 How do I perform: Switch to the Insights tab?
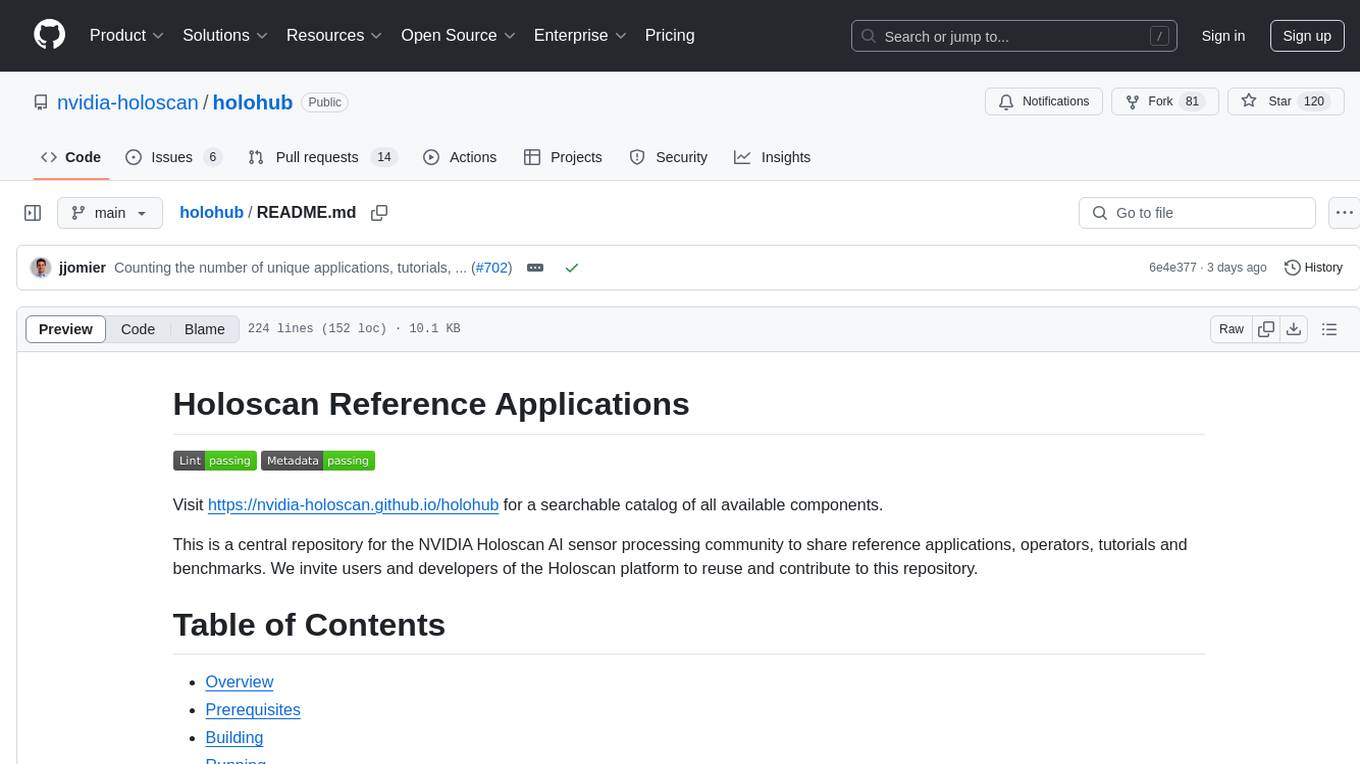[x=773, y=157]
